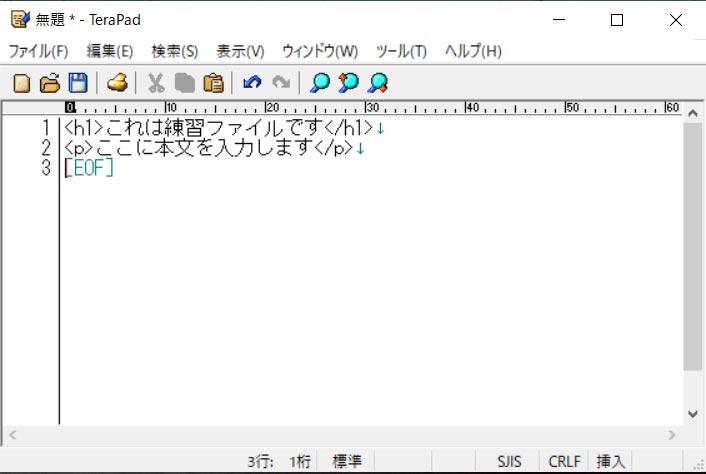Screen dimensions: 706x474
Task: Maximize the TeraPad window
Action: tap(617, 20)
